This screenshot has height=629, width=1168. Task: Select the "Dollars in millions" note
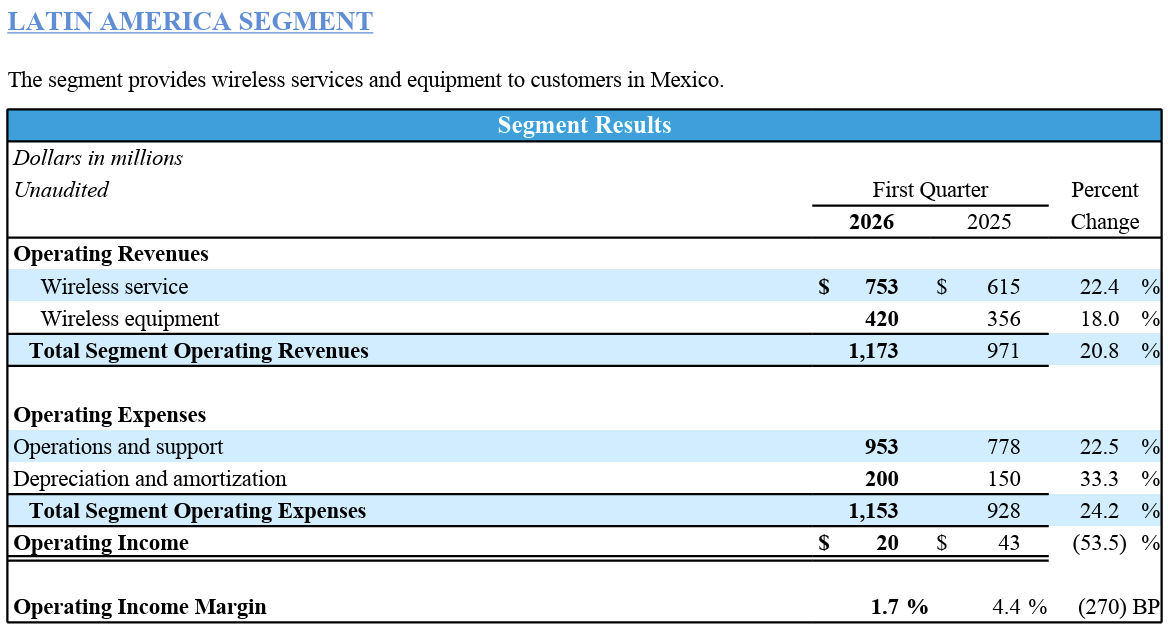click(98, 158)
